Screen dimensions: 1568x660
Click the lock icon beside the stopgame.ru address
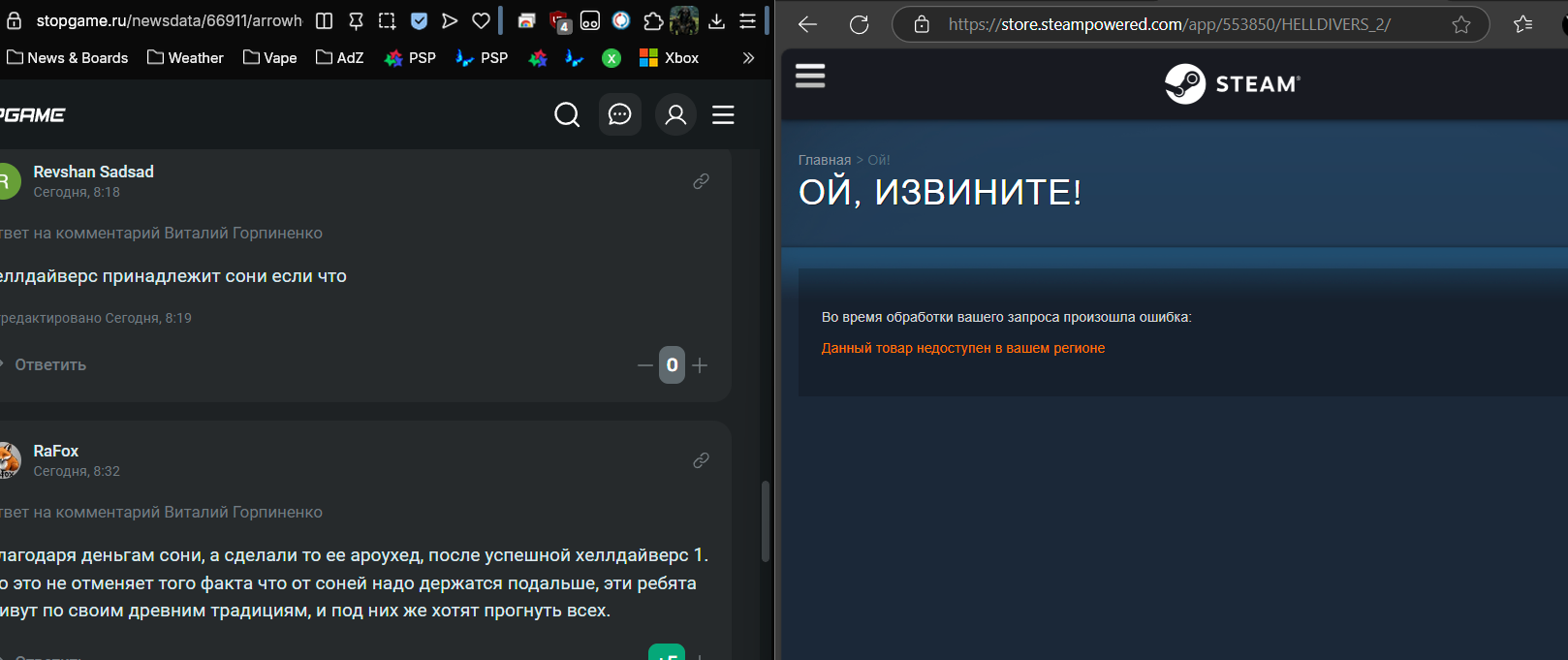pos(14,20)
